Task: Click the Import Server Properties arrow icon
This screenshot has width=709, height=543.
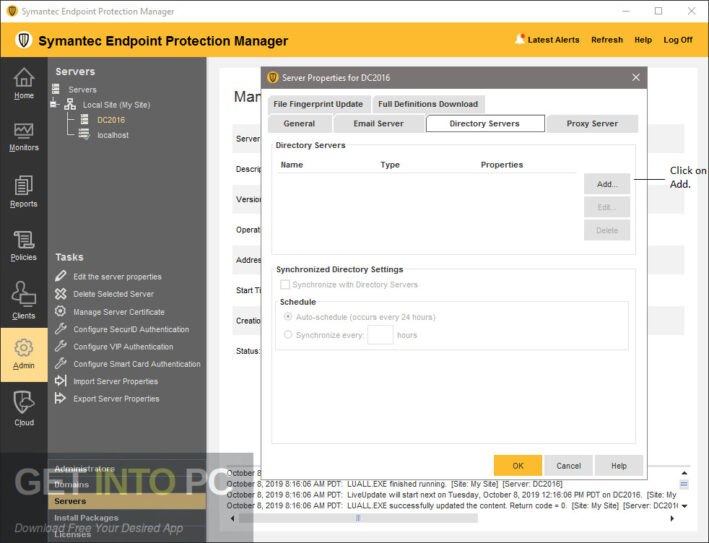Action: click(61, 381)
